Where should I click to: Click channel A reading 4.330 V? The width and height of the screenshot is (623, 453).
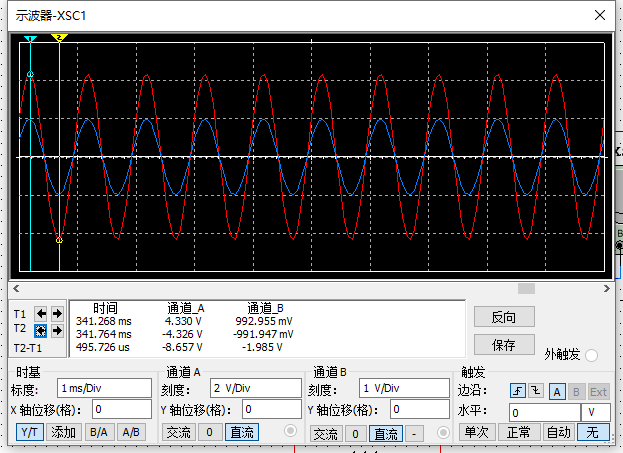[x=183, y=321]
